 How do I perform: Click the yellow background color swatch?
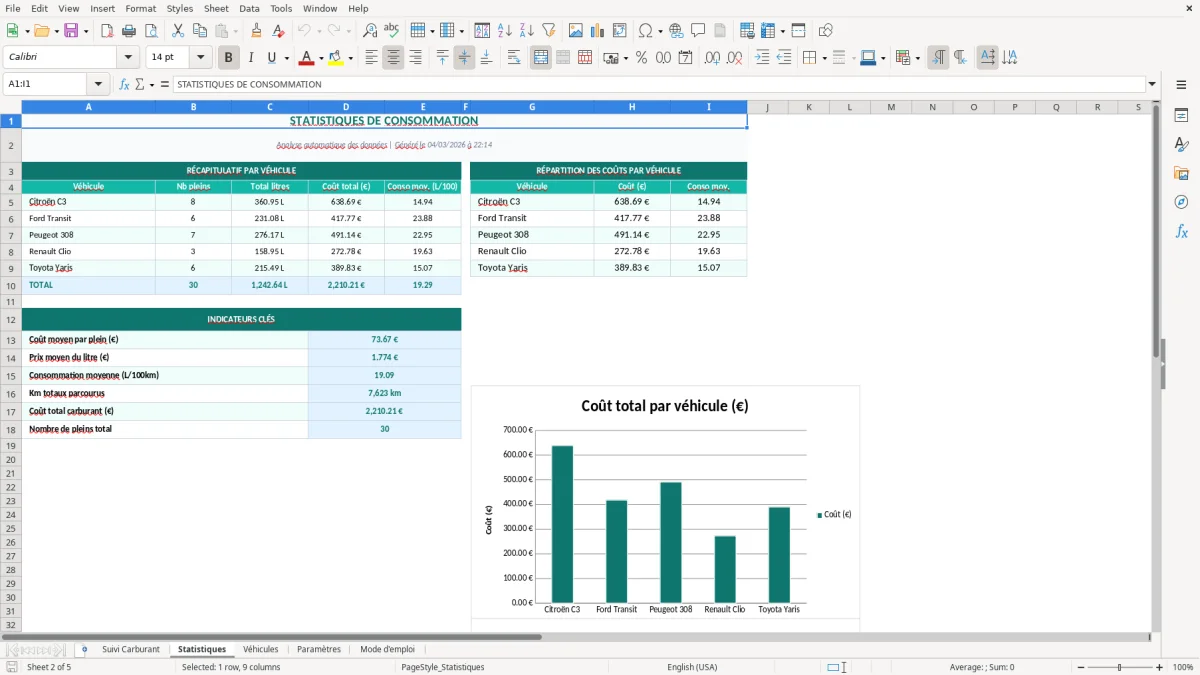336,58
